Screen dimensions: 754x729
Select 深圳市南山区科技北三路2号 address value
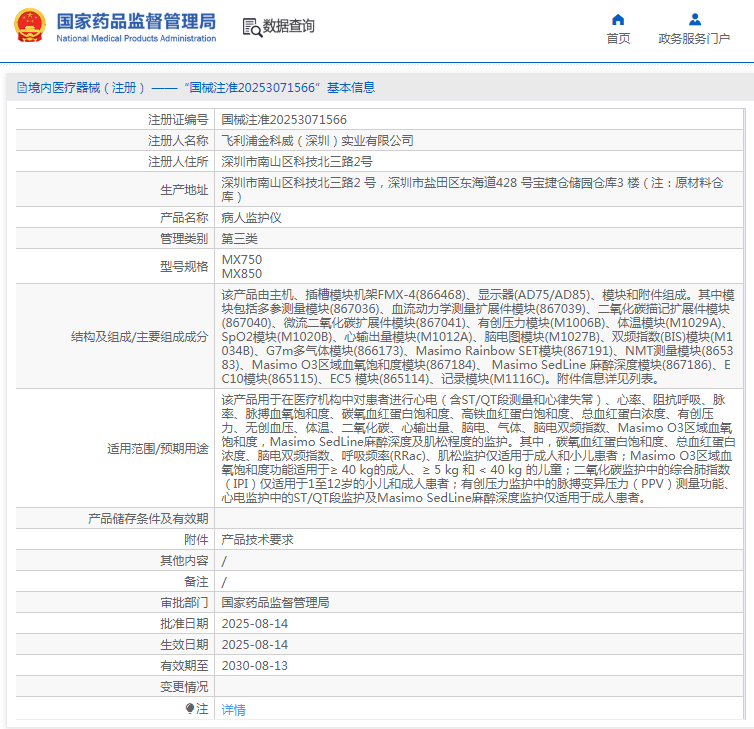click(x=297, y=162)
